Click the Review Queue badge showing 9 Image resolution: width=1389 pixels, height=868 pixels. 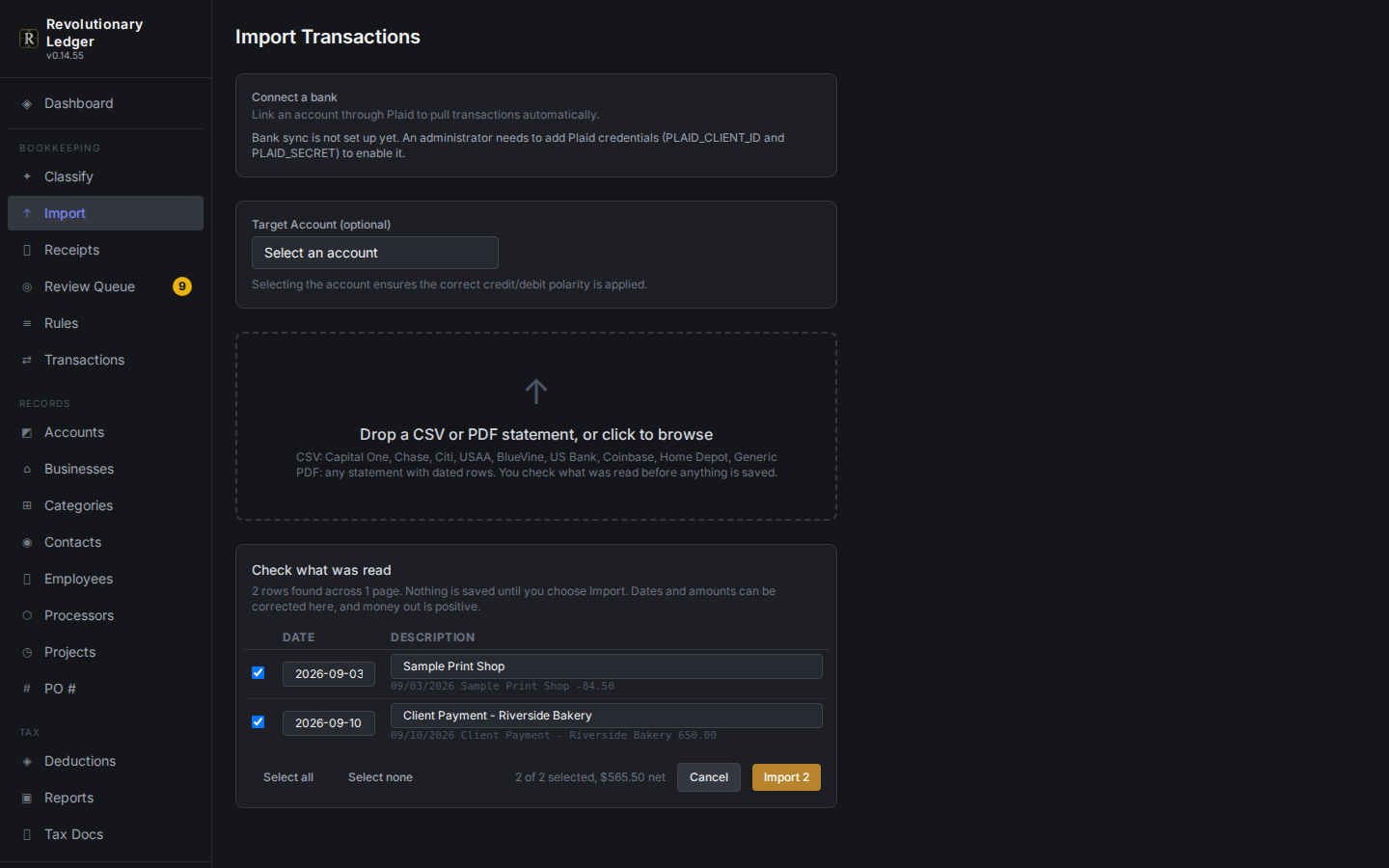[x=182, y=286]
